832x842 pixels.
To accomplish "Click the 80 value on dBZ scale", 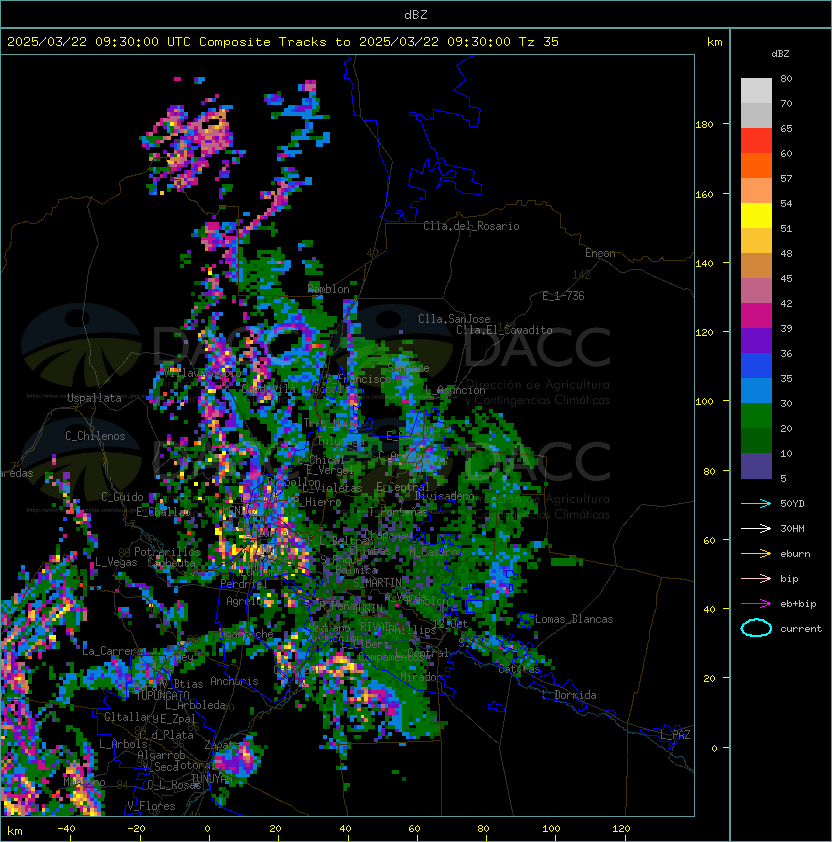I will point(786,78).
